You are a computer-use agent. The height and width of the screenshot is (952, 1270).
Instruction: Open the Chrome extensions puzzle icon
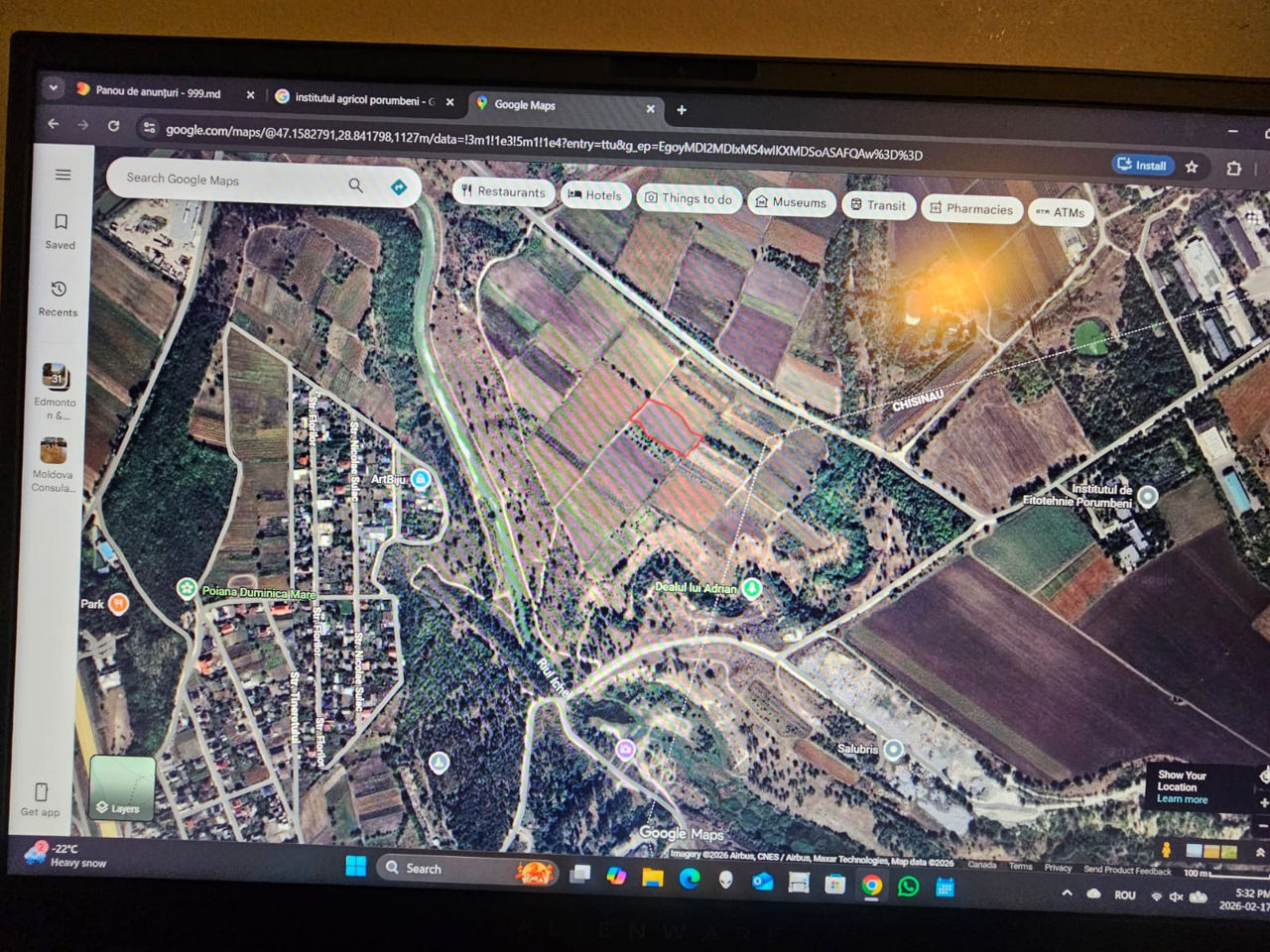pos(1233,169)
